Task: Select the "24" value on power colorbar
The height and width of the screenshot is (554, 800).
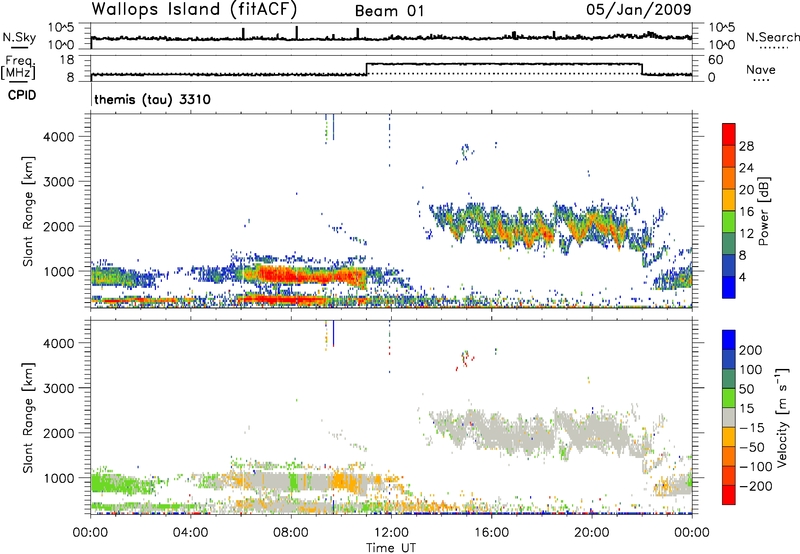Action: coord(746,168)
